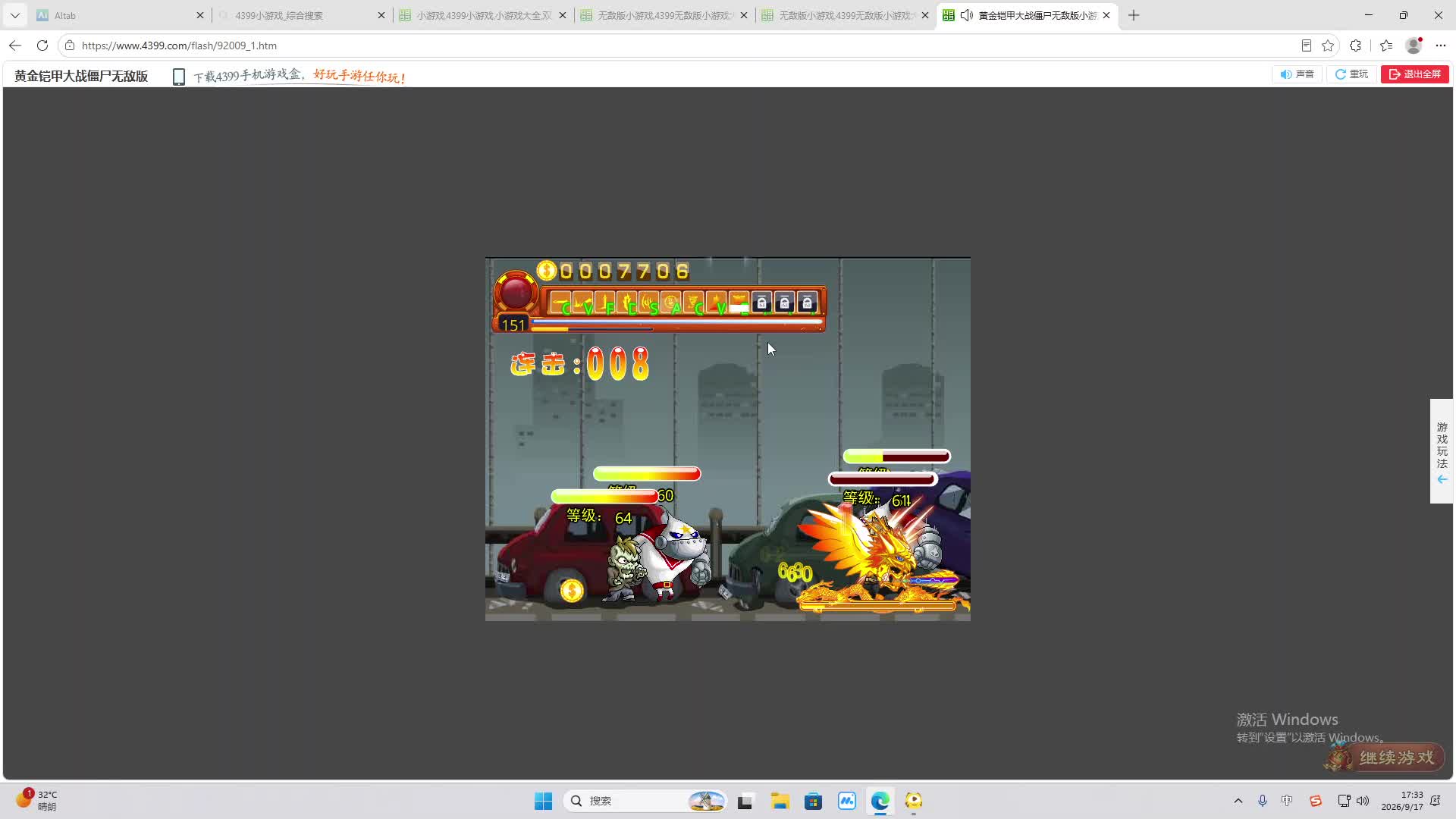The height and width of the screenshot is (819, 1456).
Task: Toggle game sound with 声音 button
Action: click(1298, 74)
